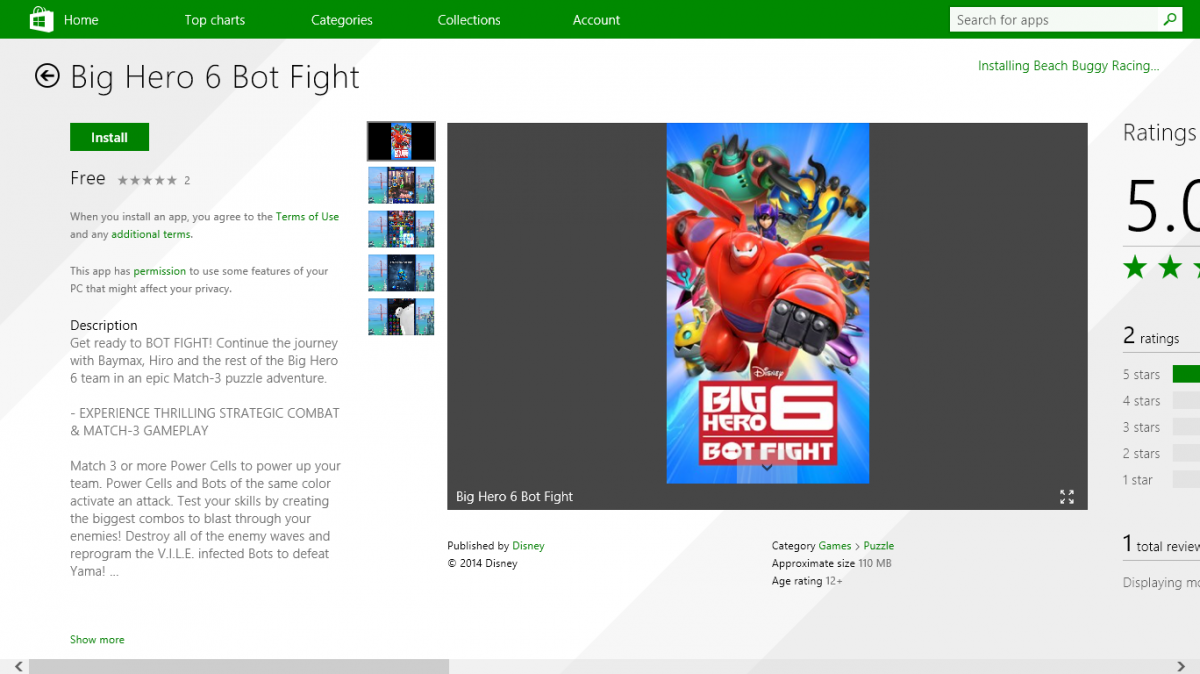This screenshot has height=674, width=1200.
Task: Select the fifth screenshot thumbnail
Action: (401, 317)
